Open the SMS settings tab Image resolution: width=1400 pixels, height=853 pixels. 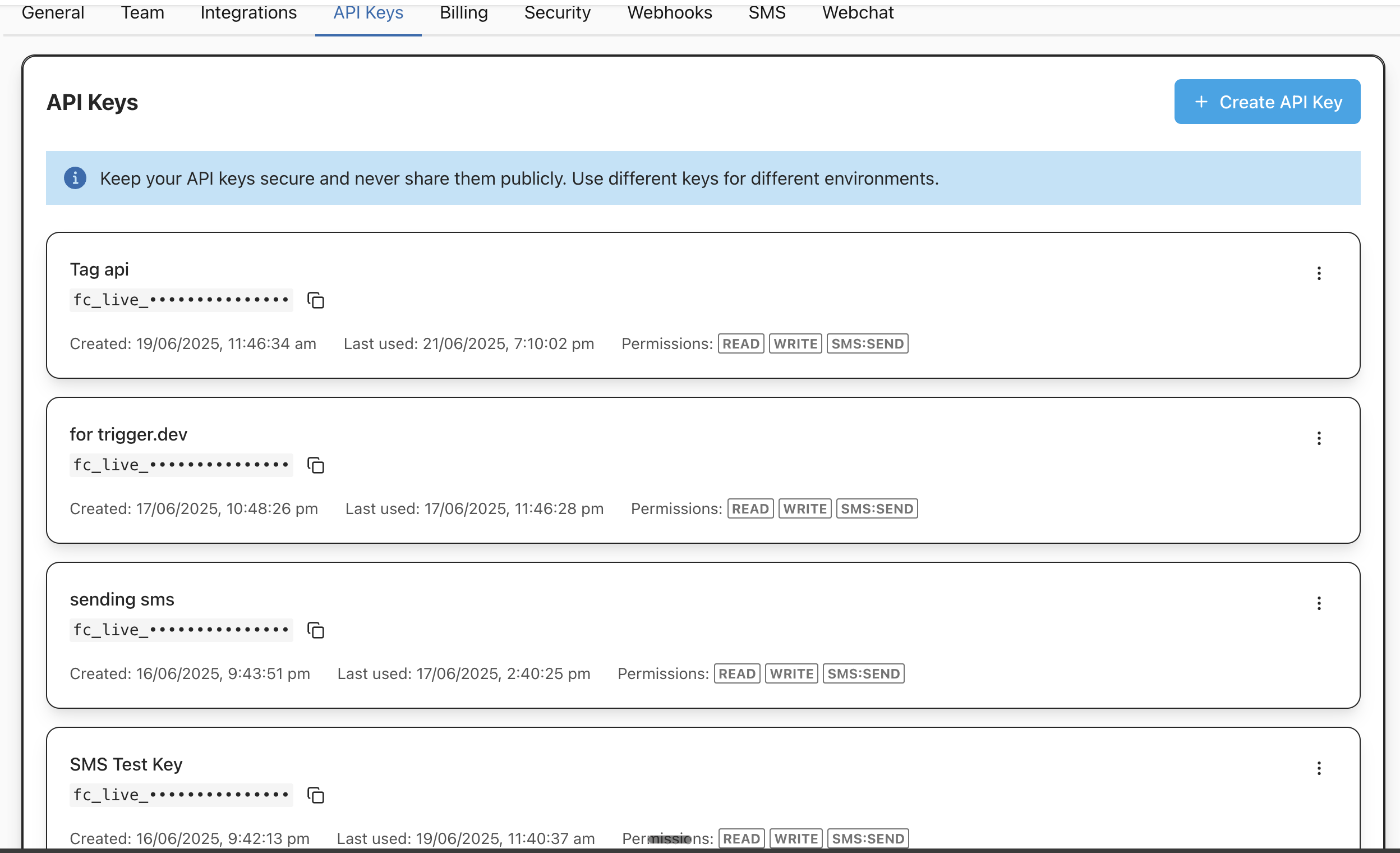pyautogui.click(x=767, y=12)
